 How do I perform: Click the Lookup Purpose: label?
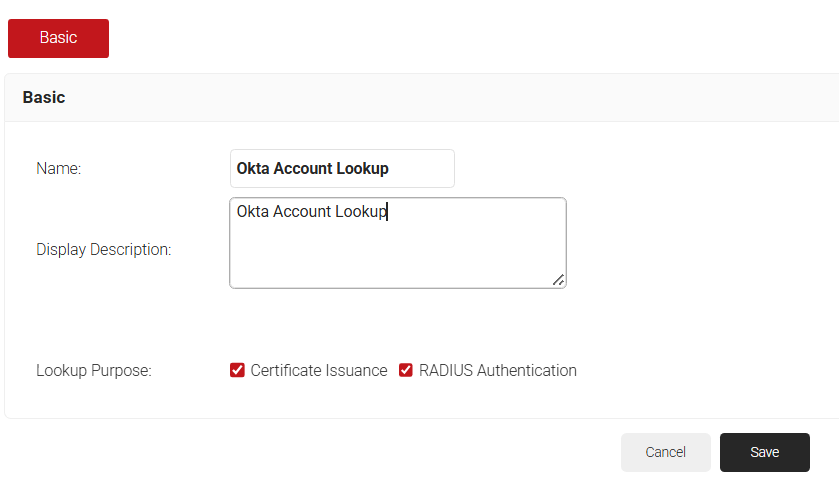tap(93, 370)
